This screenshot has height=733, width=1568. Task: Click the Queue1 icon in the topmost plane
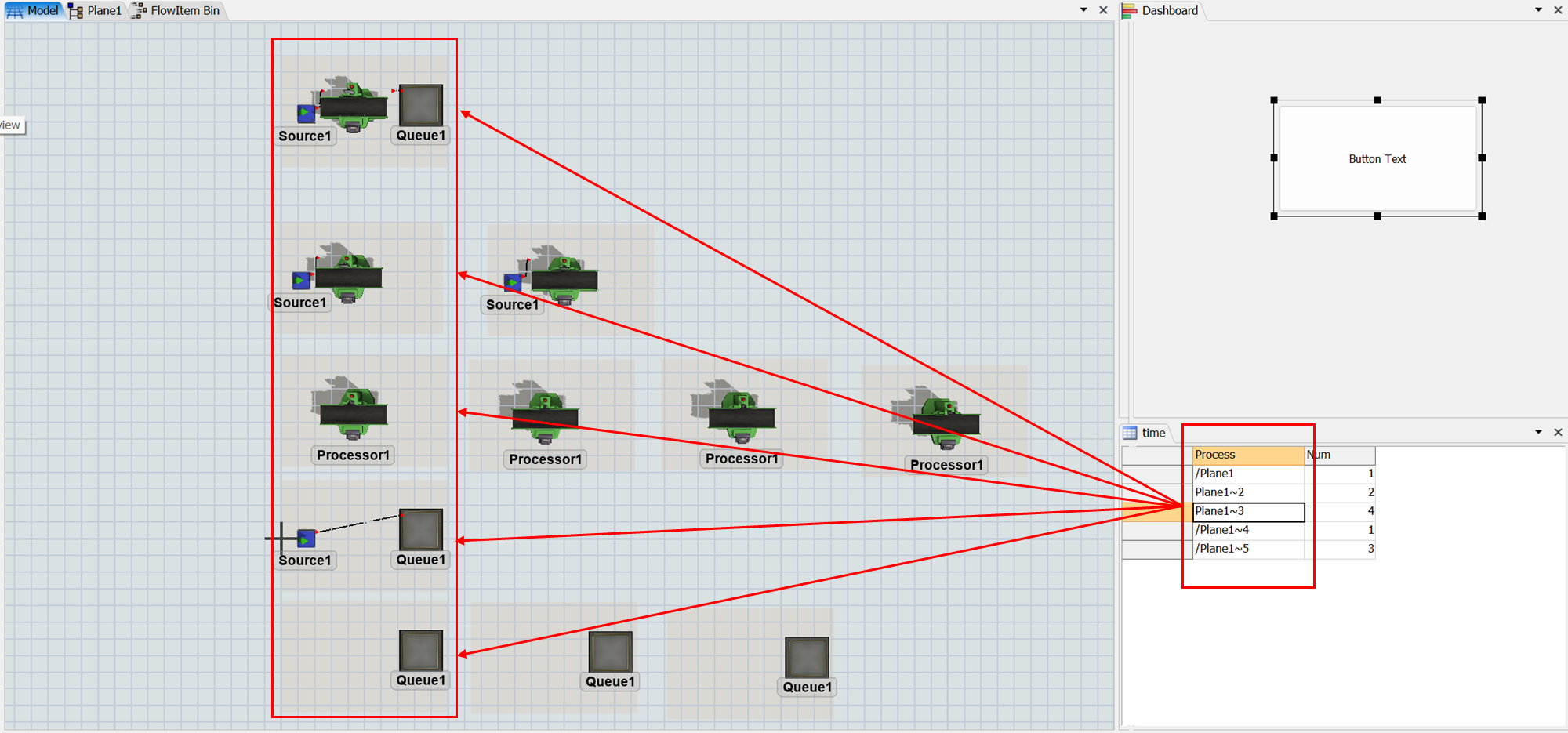[421, 104]
